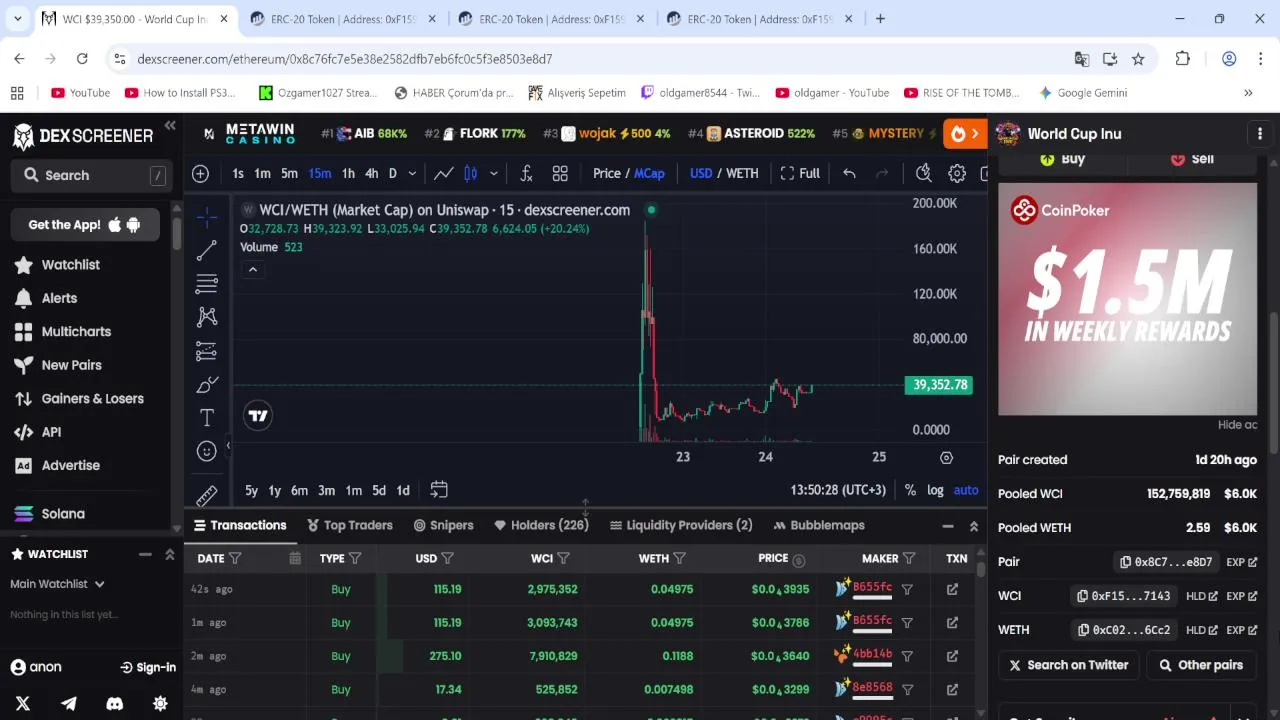Open the transaction link for 42s ago row
The image size is (1280, 720).
coord(952,589)
